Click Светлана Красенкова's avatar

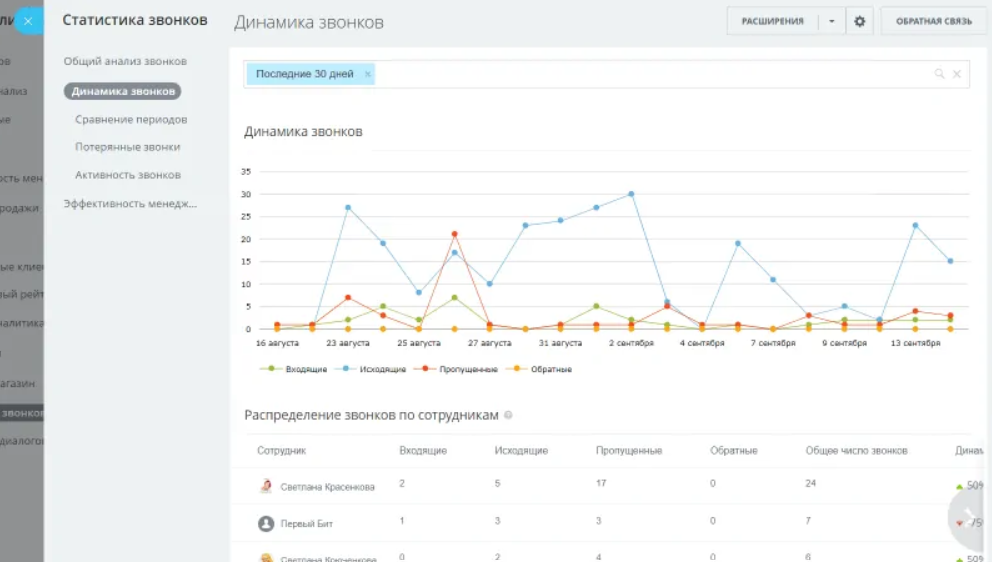tap(266, 486)
